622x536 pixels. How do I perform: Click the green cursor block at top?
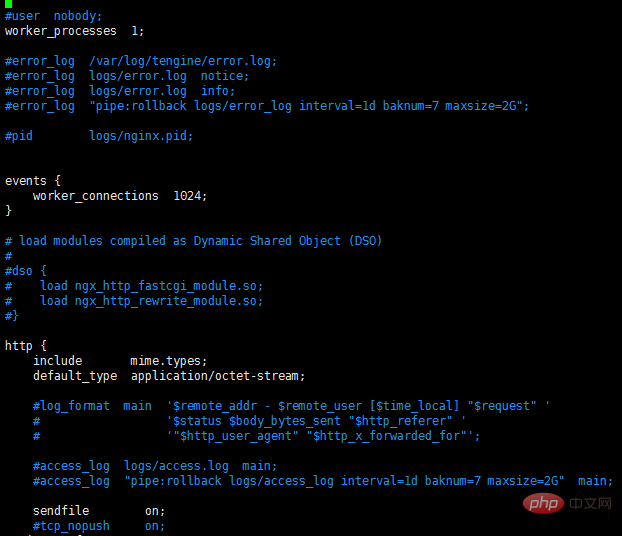(x=8, y=4)
